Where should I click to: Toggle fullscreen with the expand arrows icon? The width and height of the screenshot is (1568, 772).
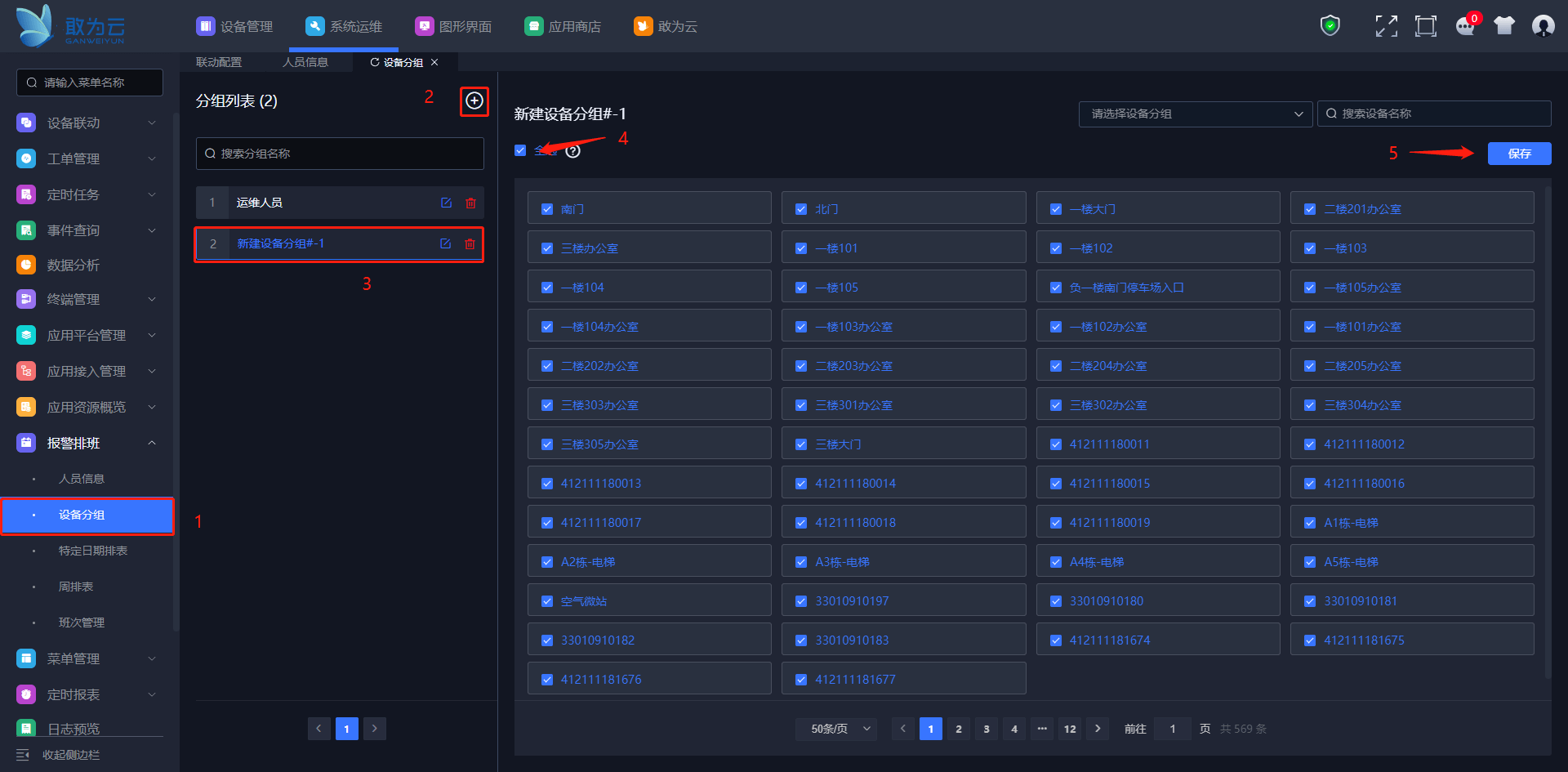point(1386,26)
